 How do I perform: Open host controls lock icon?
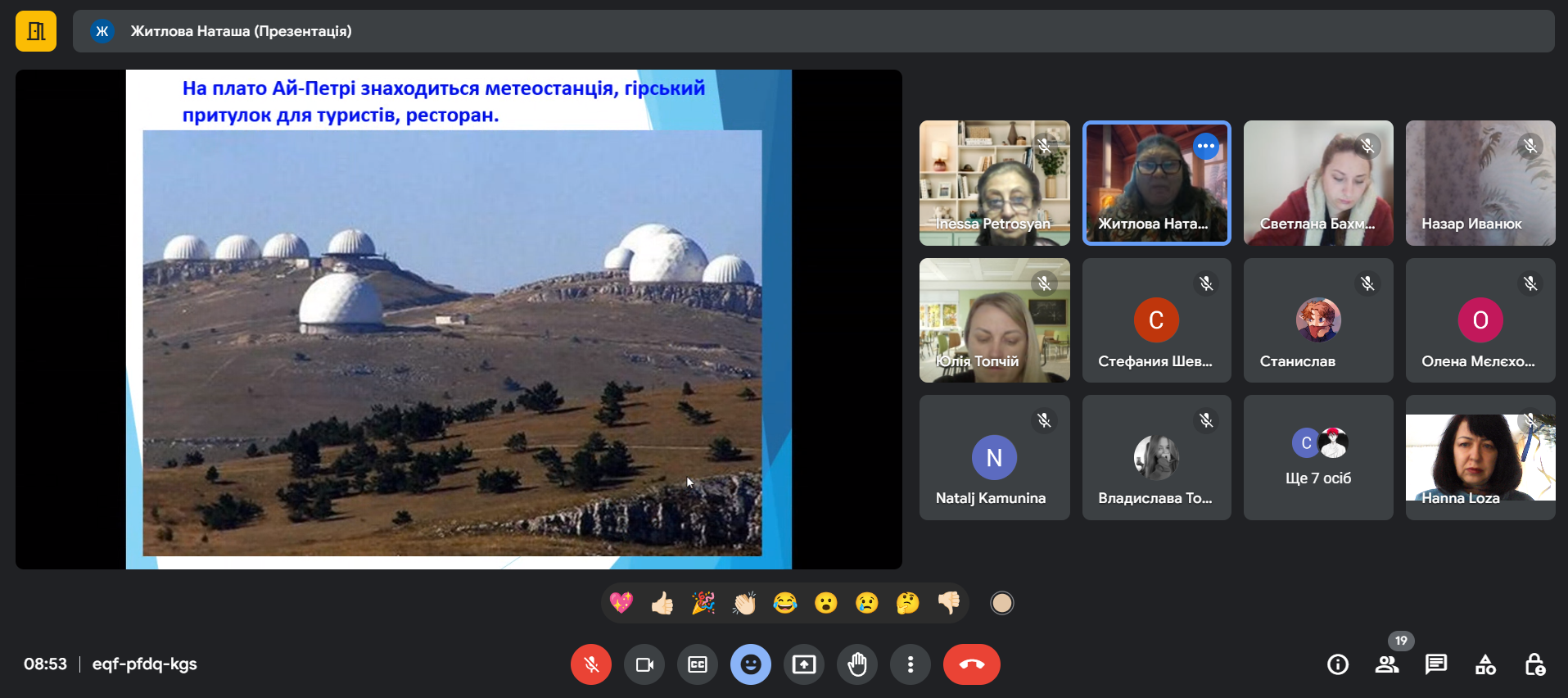click(1534, 664)
